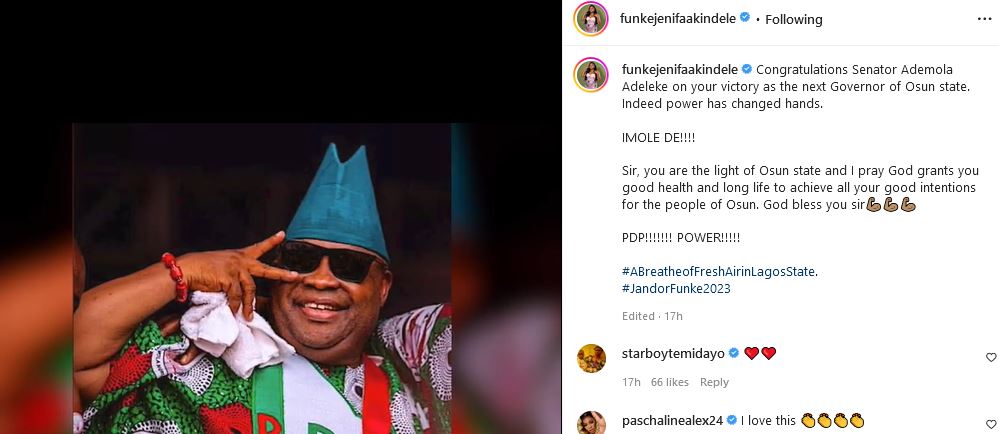Click verified badge beside starboytemidayo
This screenshot has height=434, width=999.
coord(734,353)
